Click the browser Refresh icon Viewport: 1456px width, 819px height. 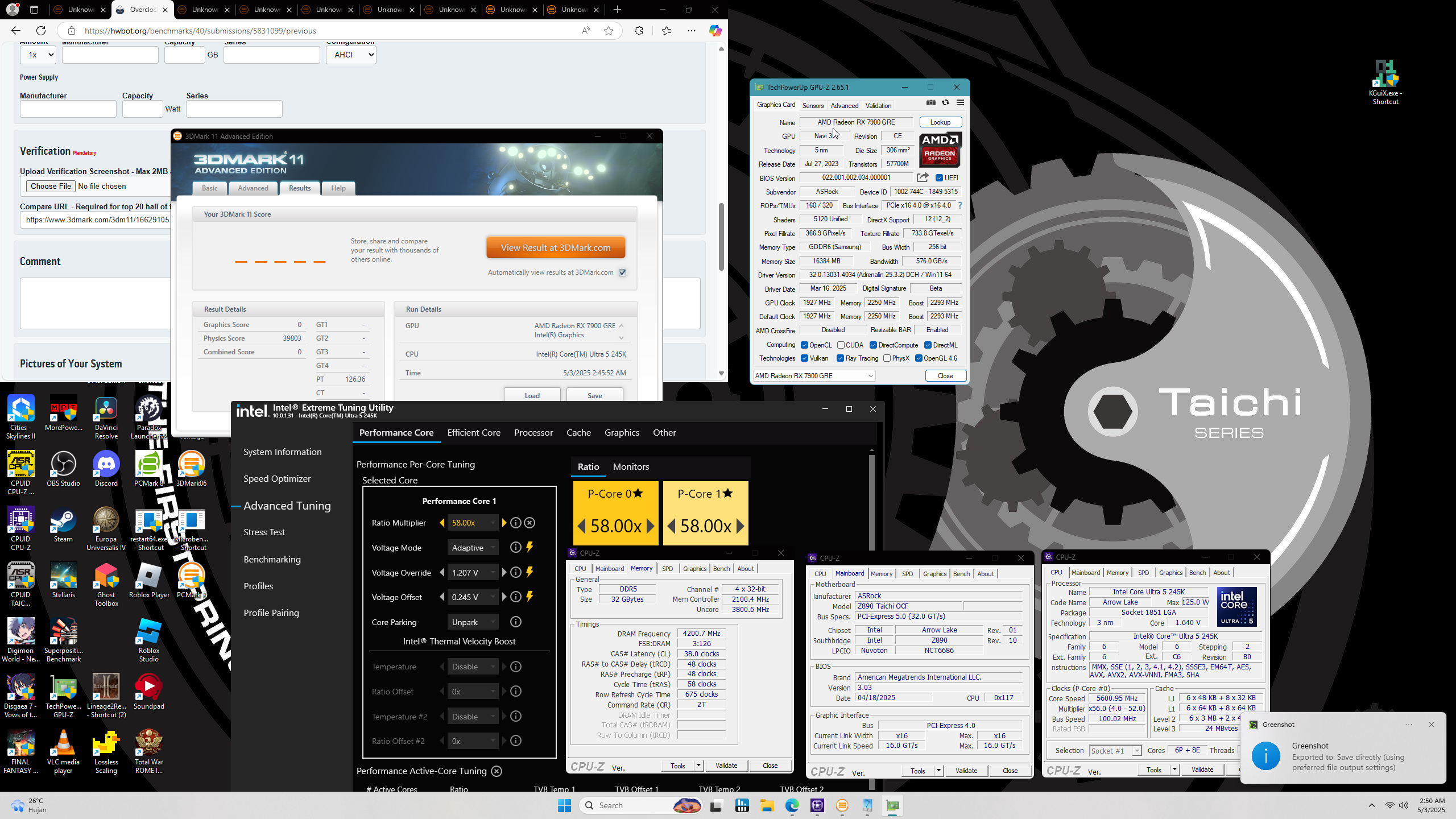point(41,31)
